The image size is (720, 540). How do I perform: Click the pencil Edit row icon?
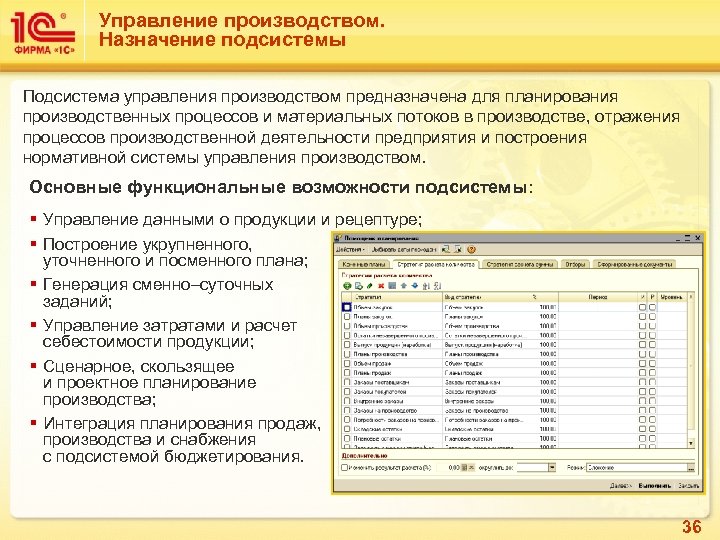370,286
